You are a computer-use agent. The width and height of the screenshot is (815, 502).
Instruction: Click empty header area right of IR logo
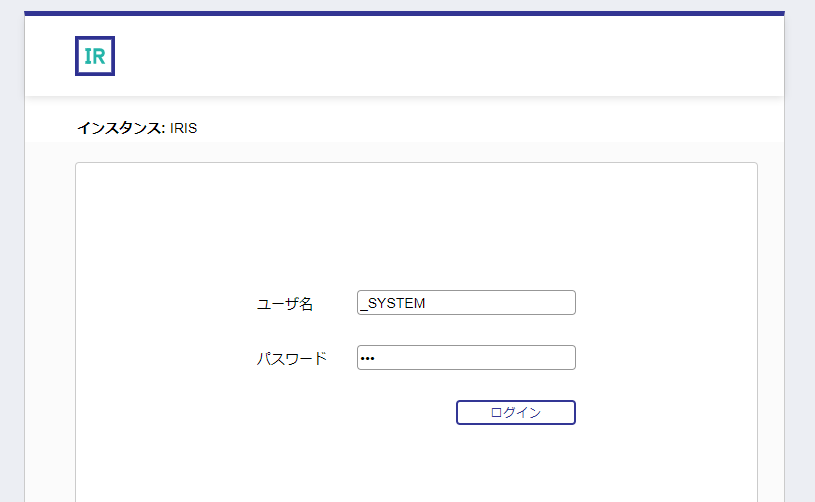coord(450,56)
